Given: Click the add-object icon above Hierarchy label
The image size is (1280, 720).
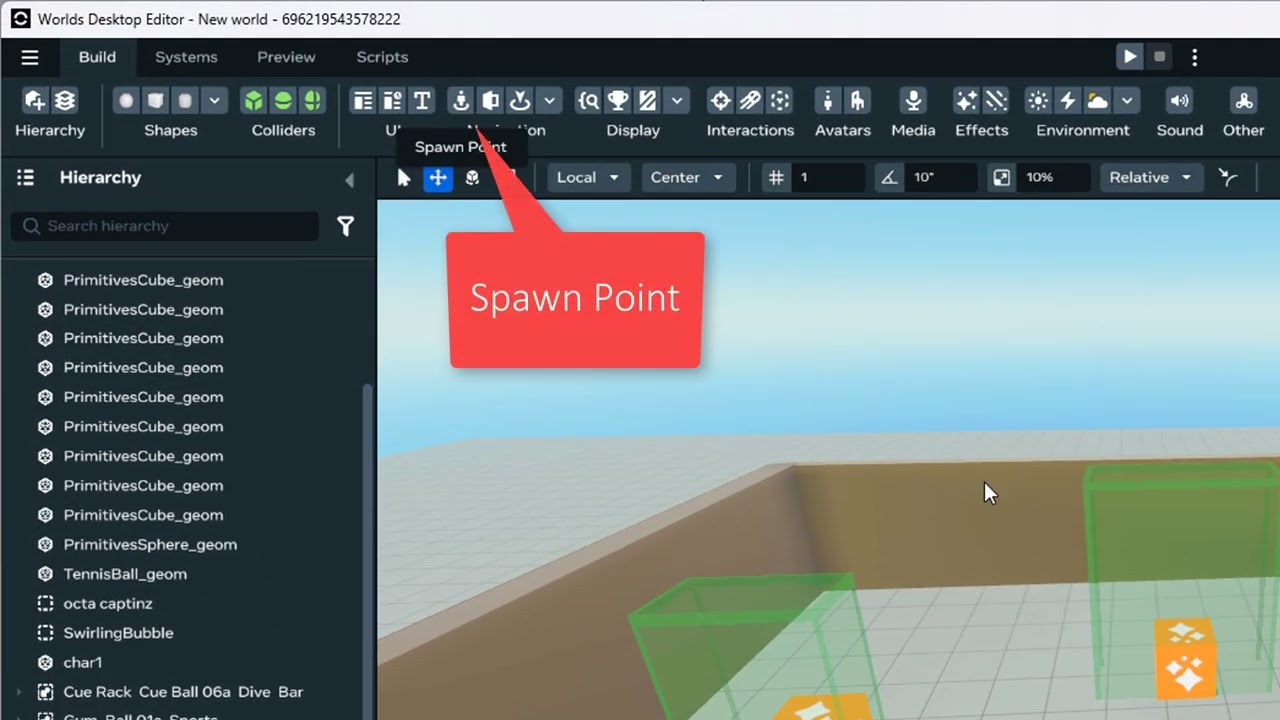Looking at the screenshot, I should (35, 101).
